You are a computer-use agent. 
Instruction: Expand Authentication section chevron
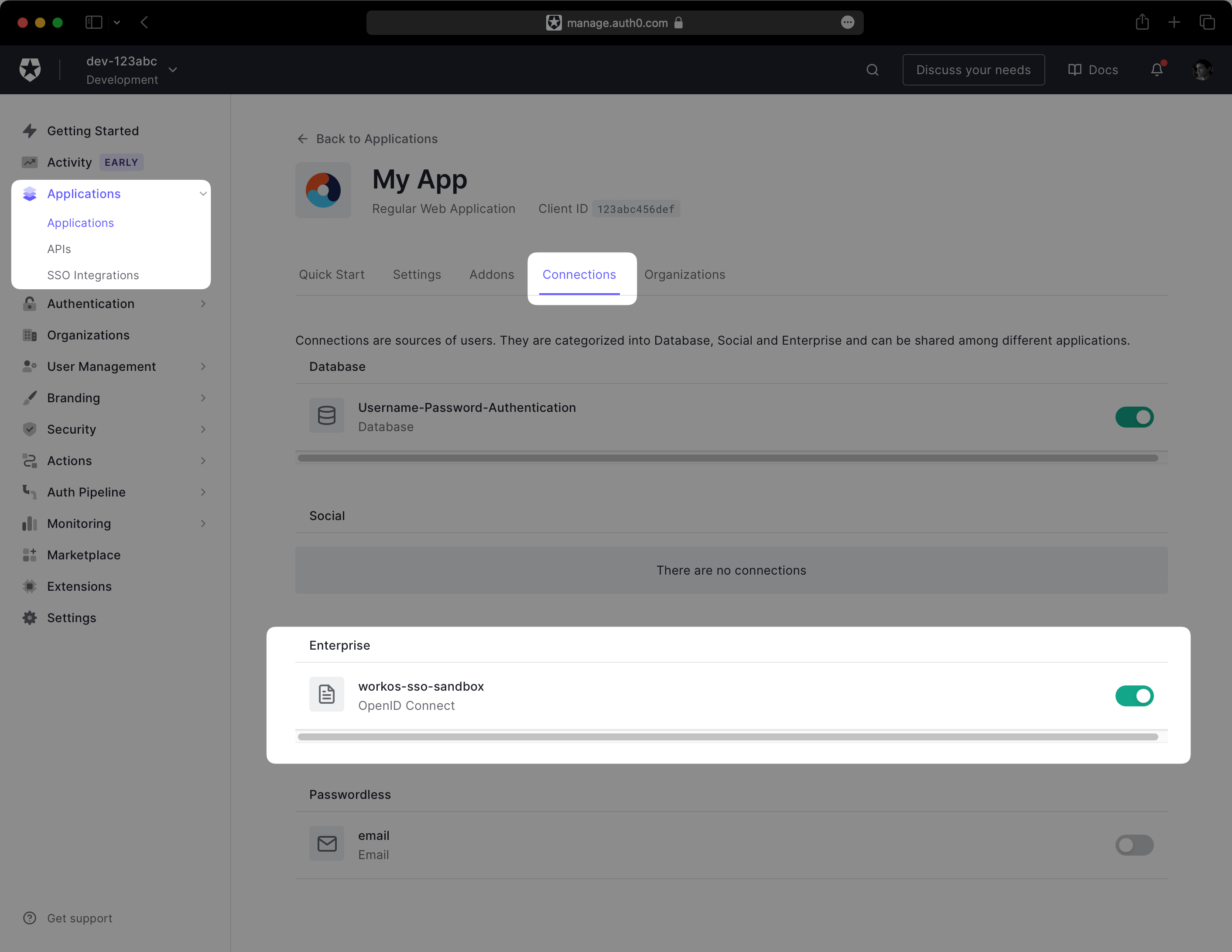[205, 303]
